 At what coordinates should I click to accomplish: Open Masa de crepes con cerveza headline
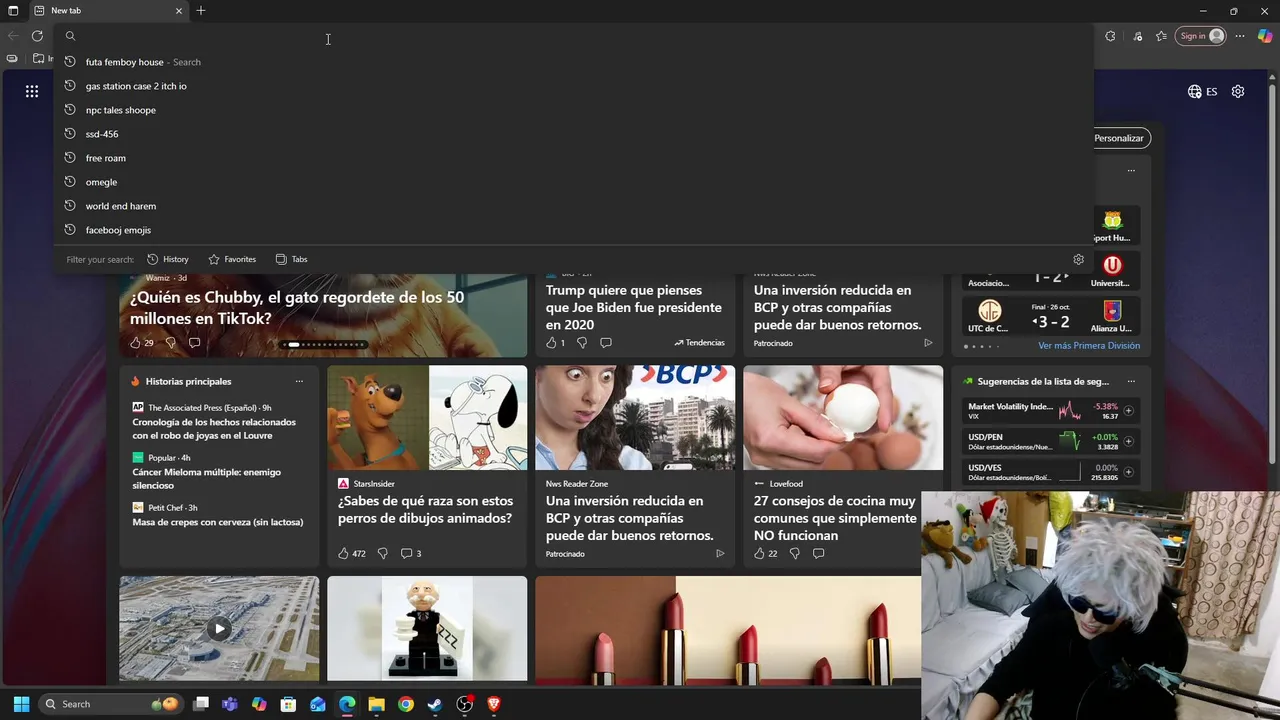218,522
